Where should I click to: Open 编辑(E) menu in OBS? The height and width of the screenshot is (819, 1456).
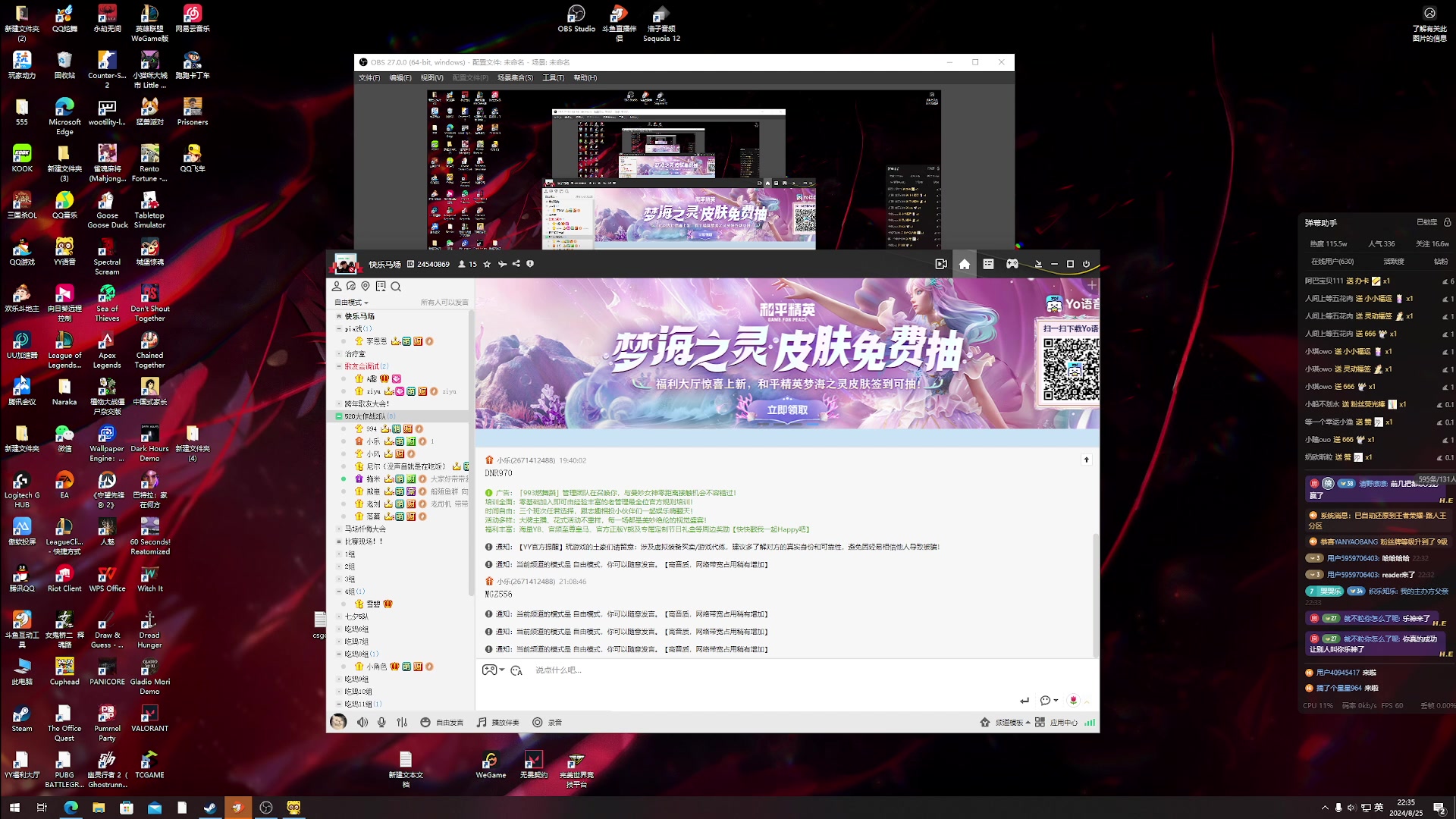pos(400,77)
